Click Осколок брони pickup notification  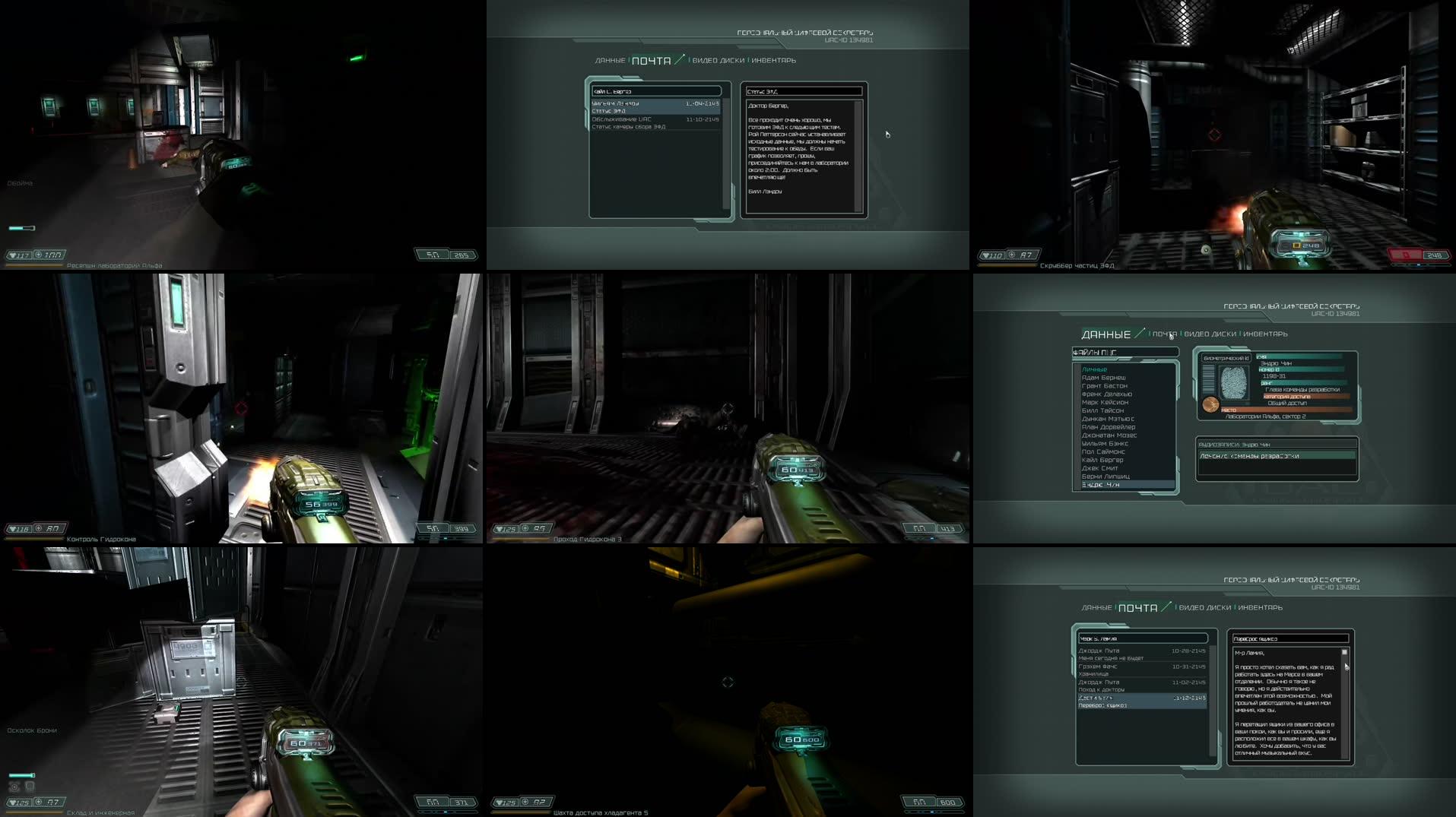click(32, 730)
